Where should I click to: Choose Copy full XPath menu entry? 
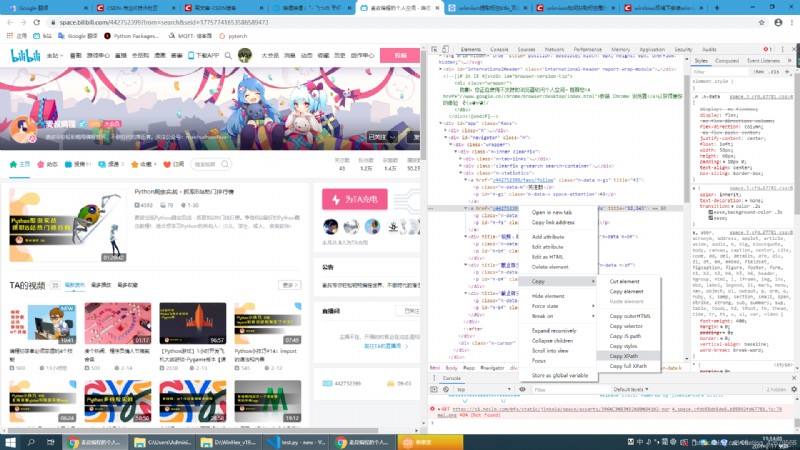click(x=628, y=366)
